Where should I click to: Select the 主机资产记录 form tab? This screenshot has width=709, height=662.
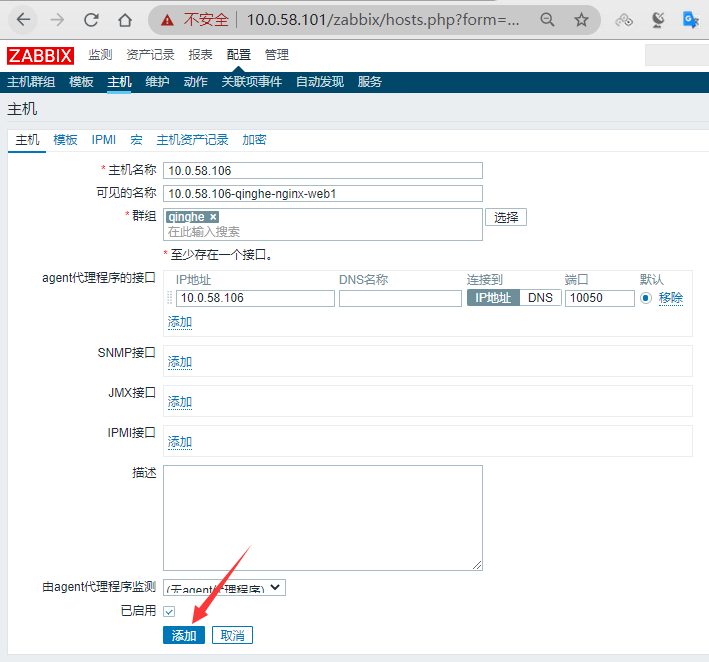(x=192, y=140)
